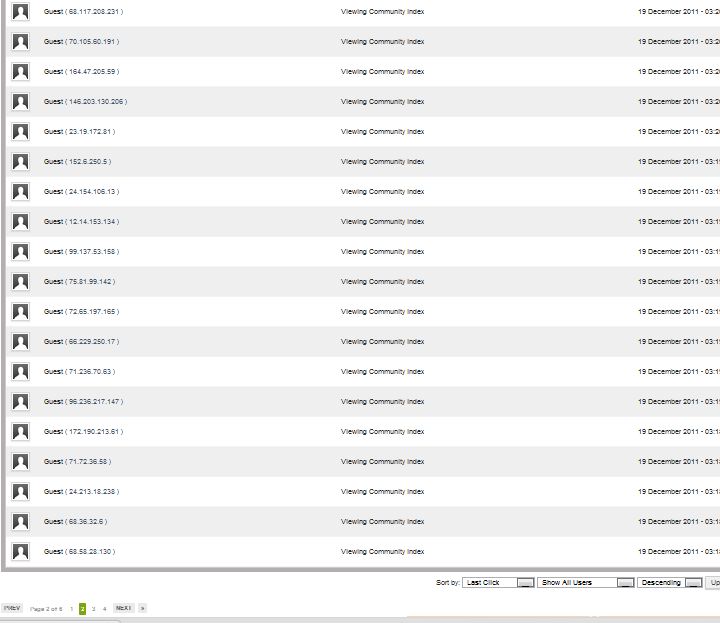Click avatar of guest 12.14.153.134
Screen dimensions: 720x623
(x=20, y=222)
